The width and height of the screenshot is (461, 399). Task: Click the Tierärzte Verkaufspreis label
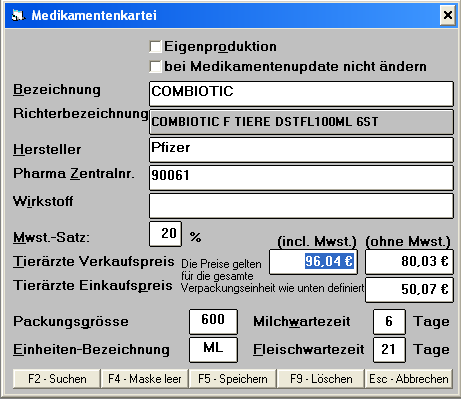[94, 261]
